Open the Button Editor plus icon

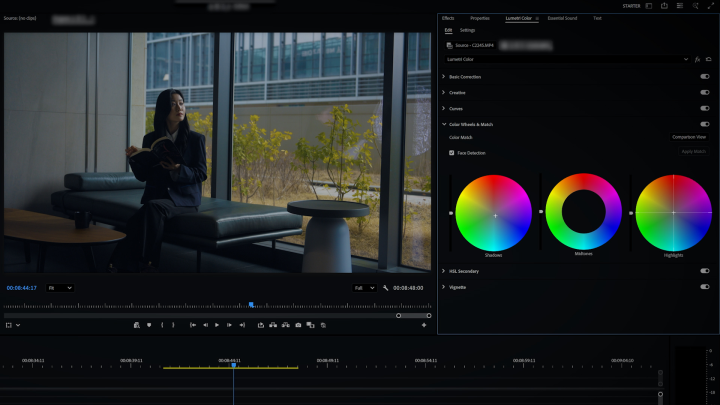click(423, 325)
